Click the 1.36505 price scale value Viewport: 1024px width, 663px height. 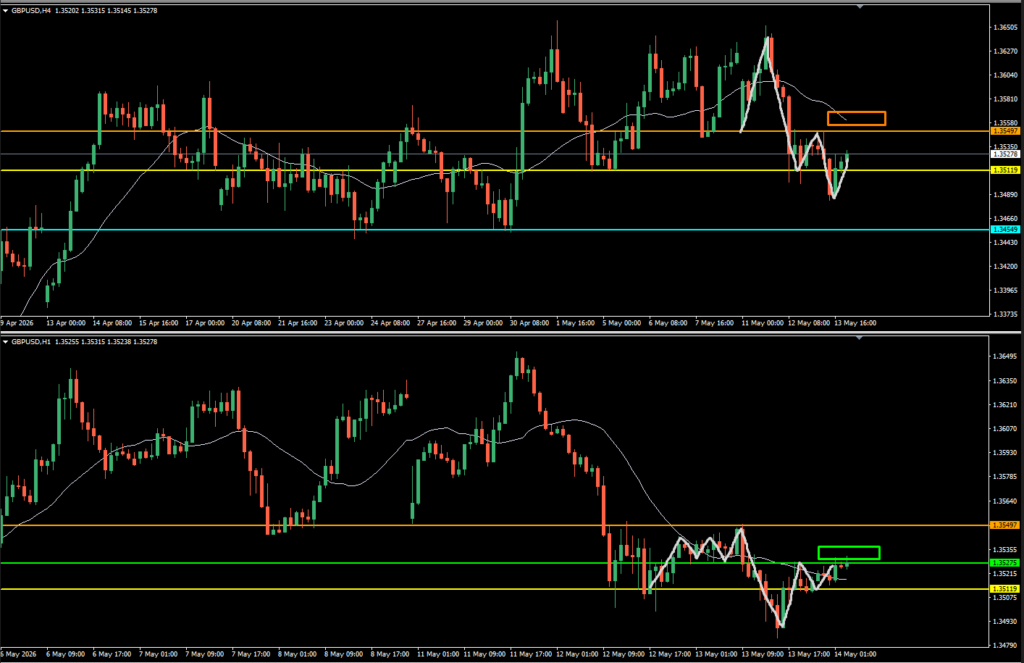pos(1006,27)
